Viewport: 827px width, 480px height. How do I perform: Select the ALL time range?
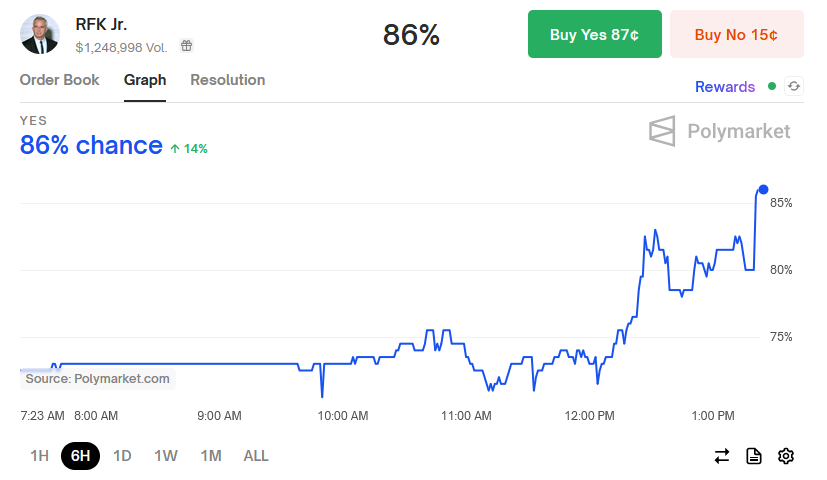pos(256,456)
